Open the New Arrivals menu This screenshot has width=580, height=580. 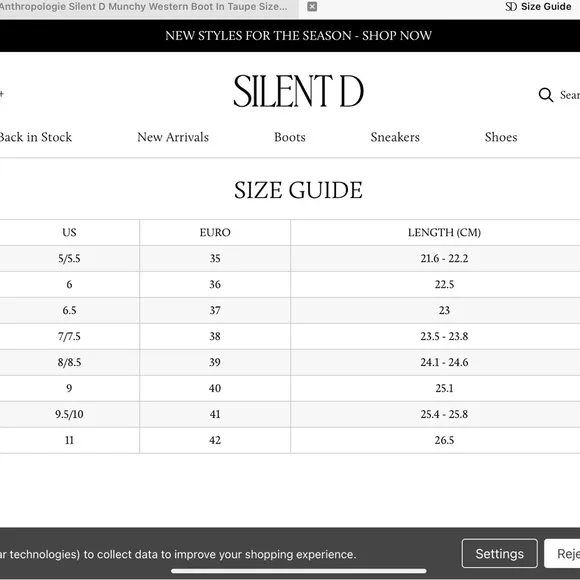coord(173,137)
